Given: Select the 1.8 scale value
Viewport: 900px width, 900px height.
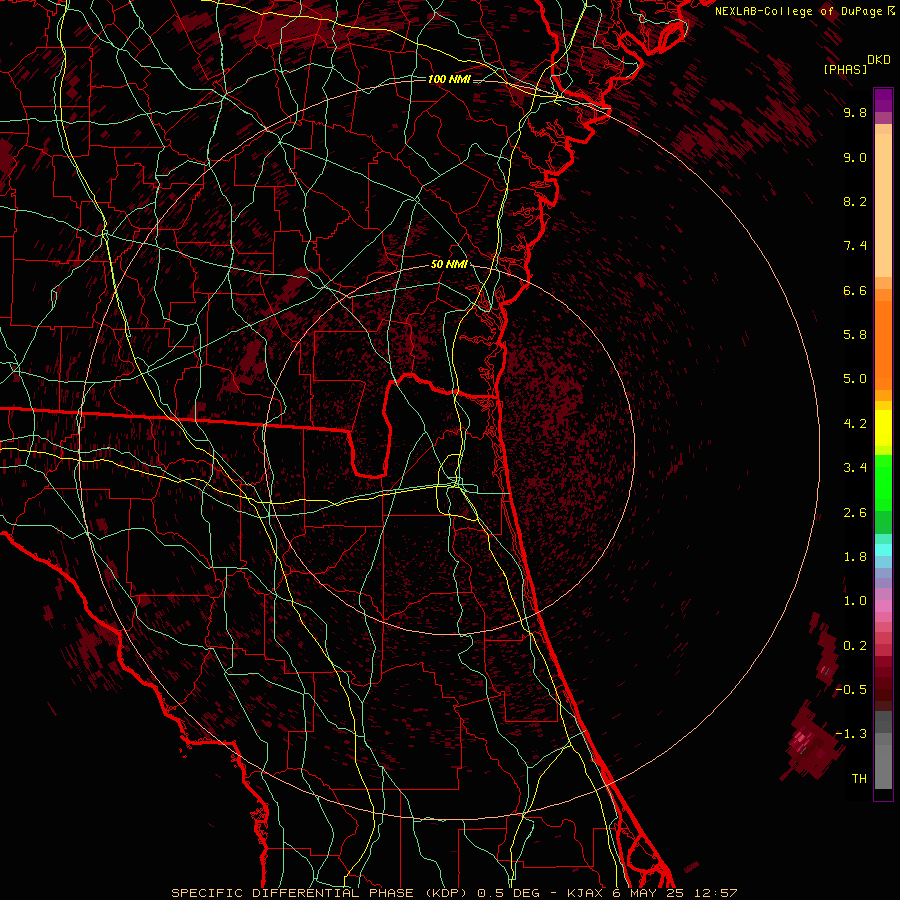Looking at the screenshot, I should click(x=855, y=557).
